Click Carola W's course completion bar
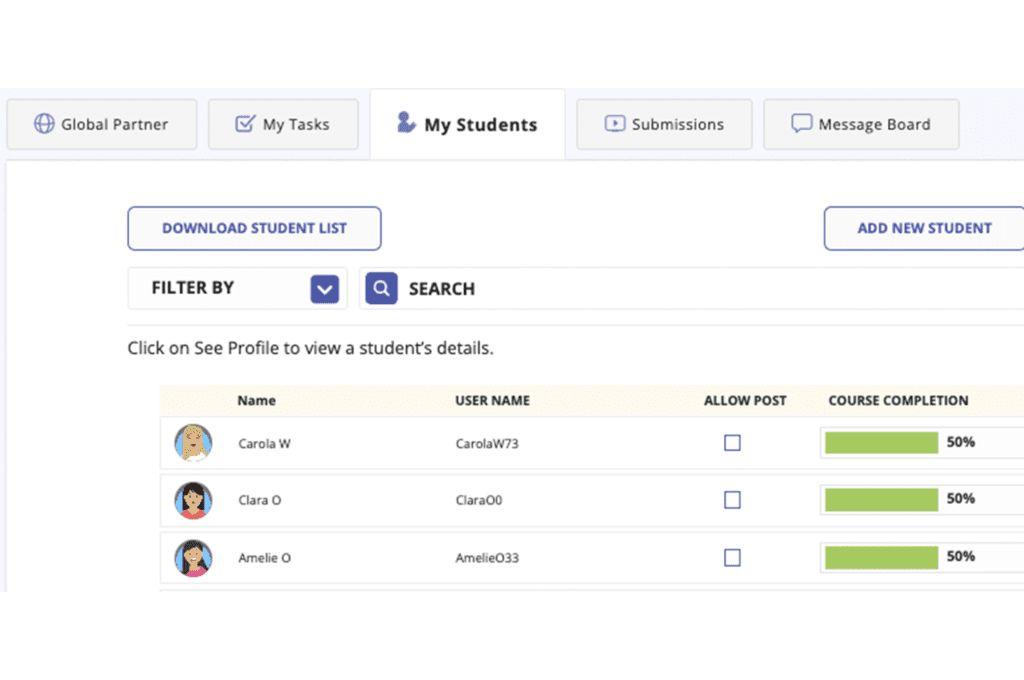Image resolution: width=1024 pixels, height=680 pixels. [x=882, y=443]
